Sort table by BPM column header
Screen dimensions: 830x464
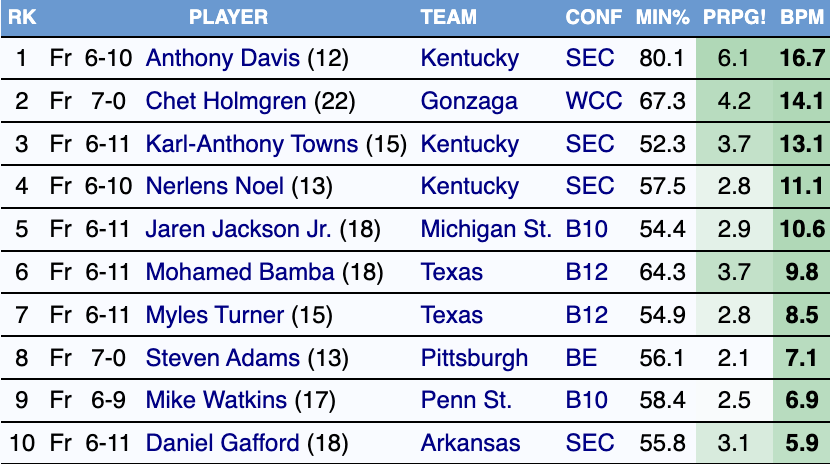click(801, 17)
